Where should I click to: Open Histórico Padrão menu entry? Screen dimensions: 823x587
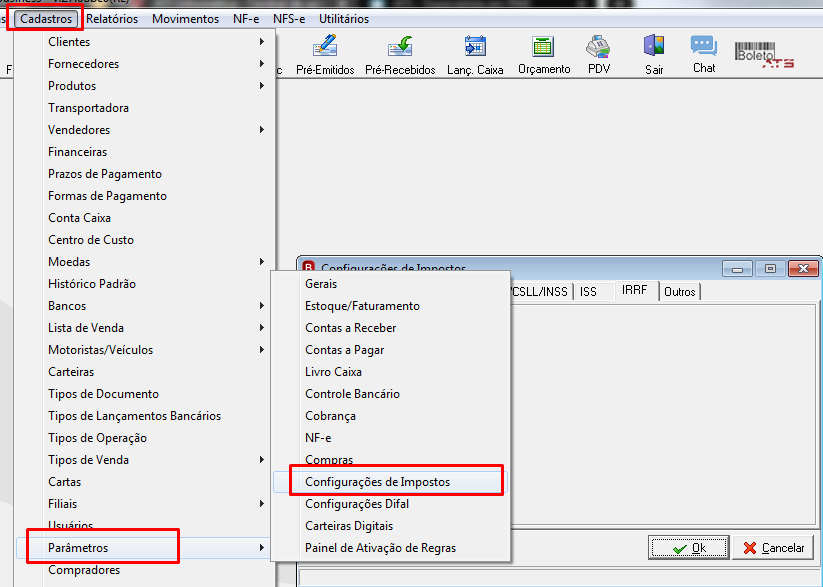coord(145,284)
